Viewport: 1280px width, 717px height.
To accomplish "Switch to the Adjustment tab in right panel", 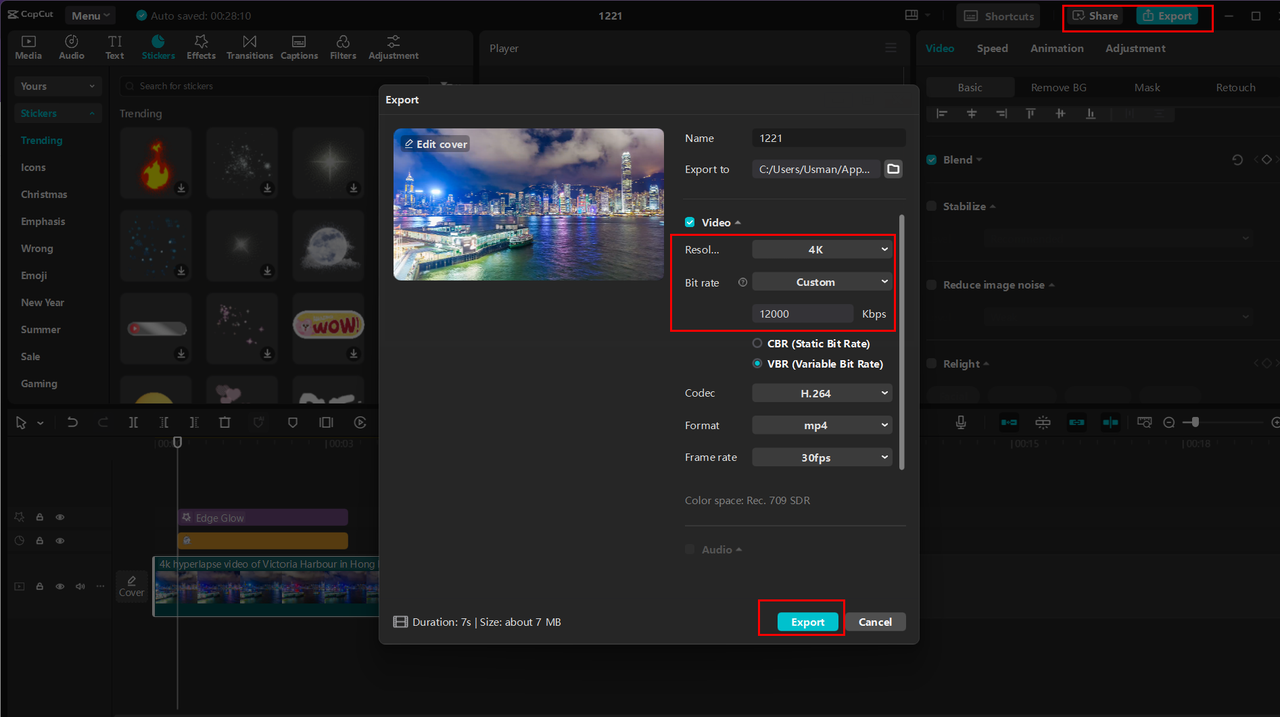I will [1135, 48].
